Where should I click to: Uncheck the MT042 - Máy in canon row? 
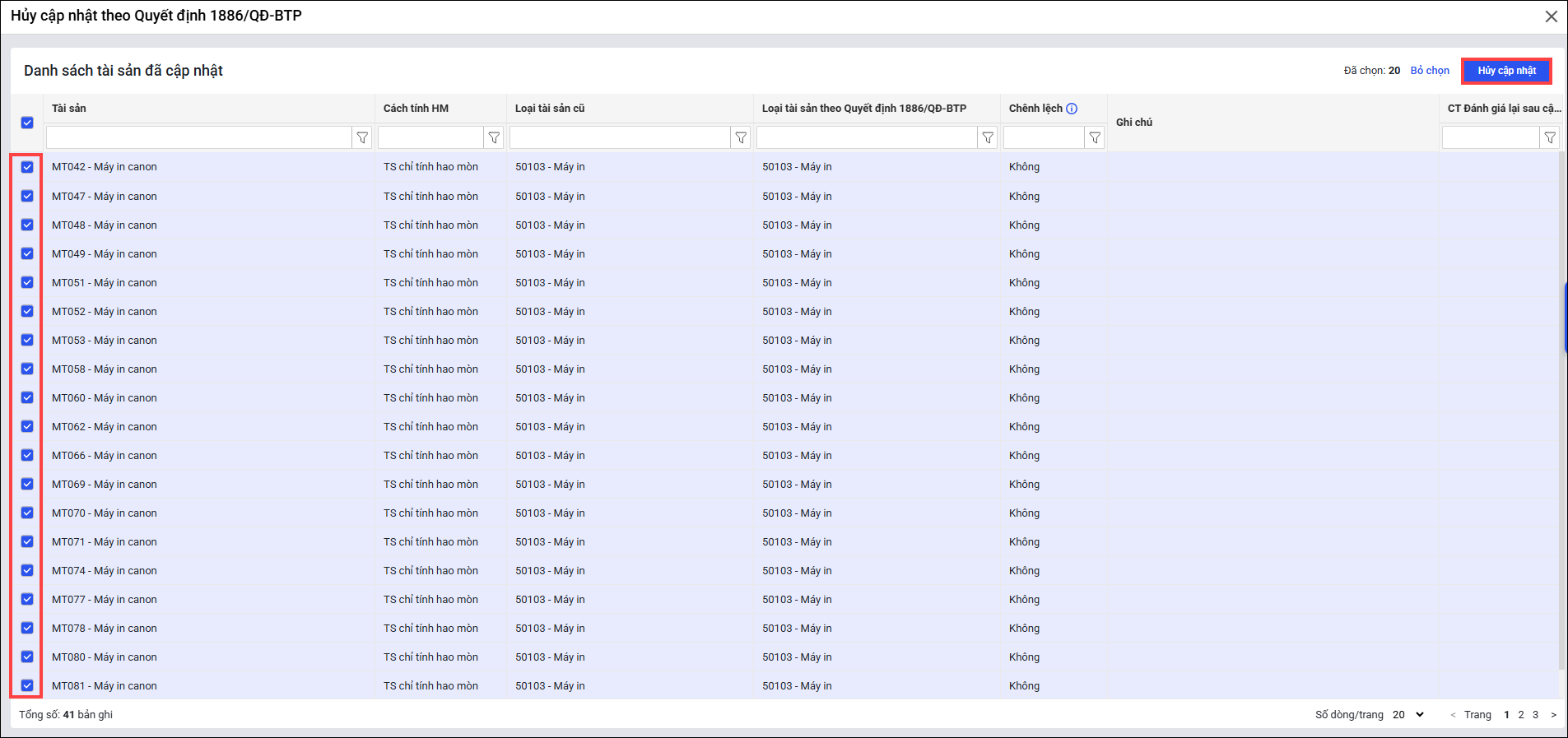click(27, 167)
